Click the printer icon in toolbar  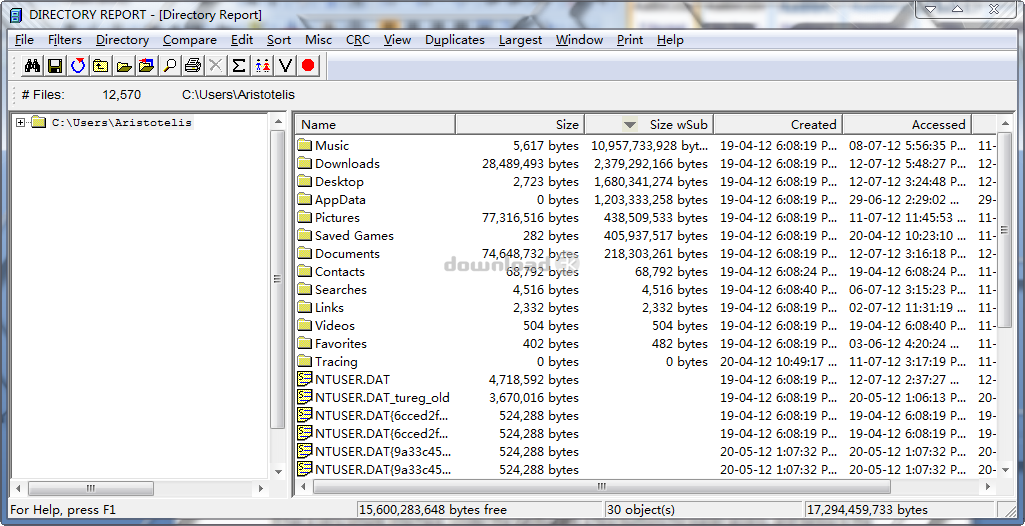[193, 66]
